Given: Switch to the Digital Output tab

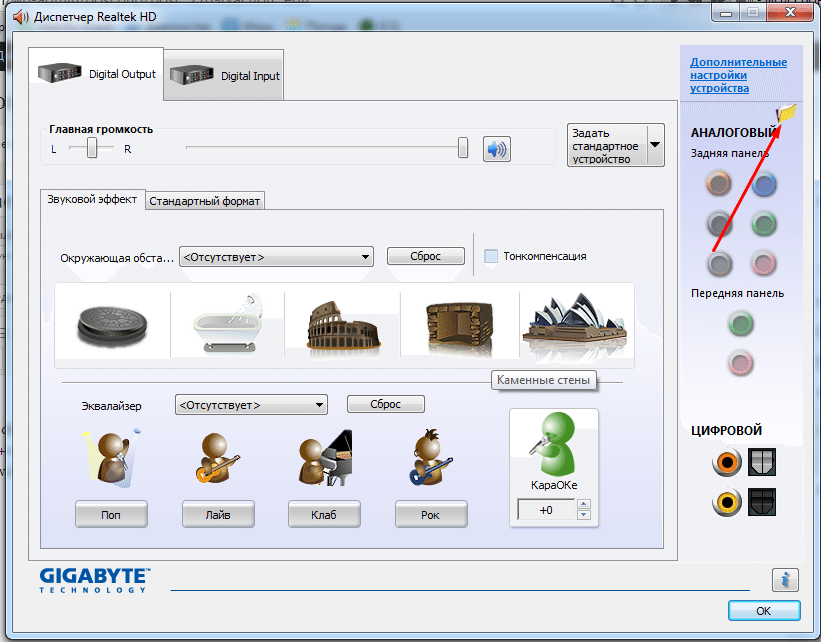Looking at the screenshot, I should pos(96,74).
